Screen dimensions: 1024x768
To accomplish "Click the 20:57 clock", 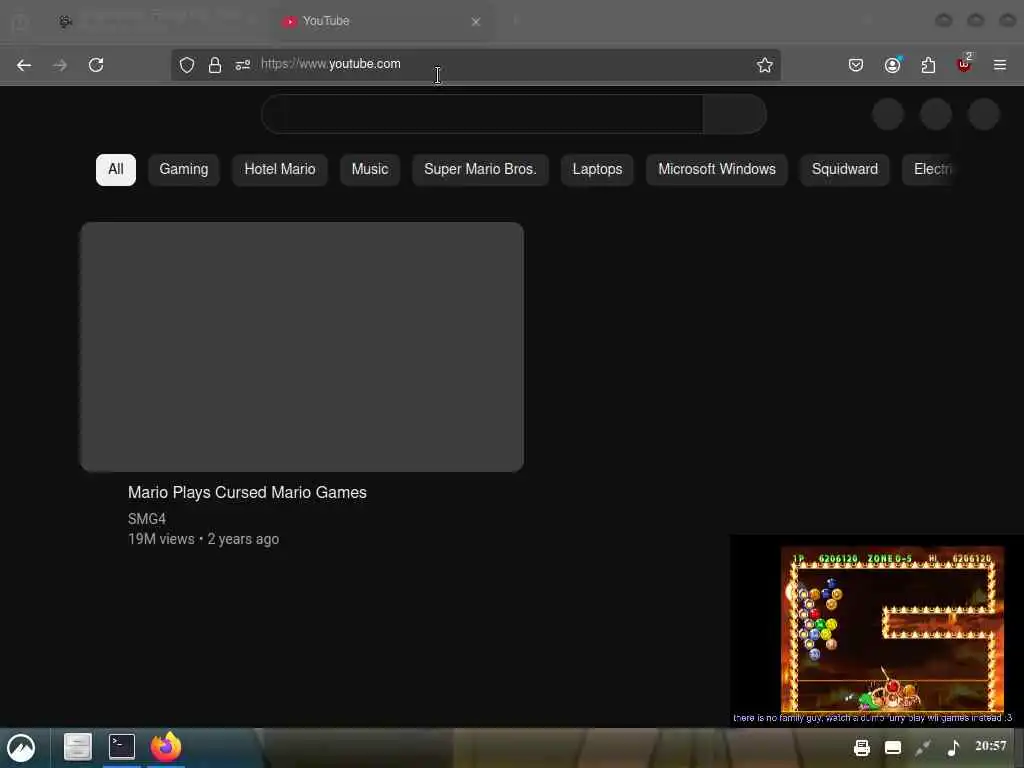I will click(x=991, y=746).
